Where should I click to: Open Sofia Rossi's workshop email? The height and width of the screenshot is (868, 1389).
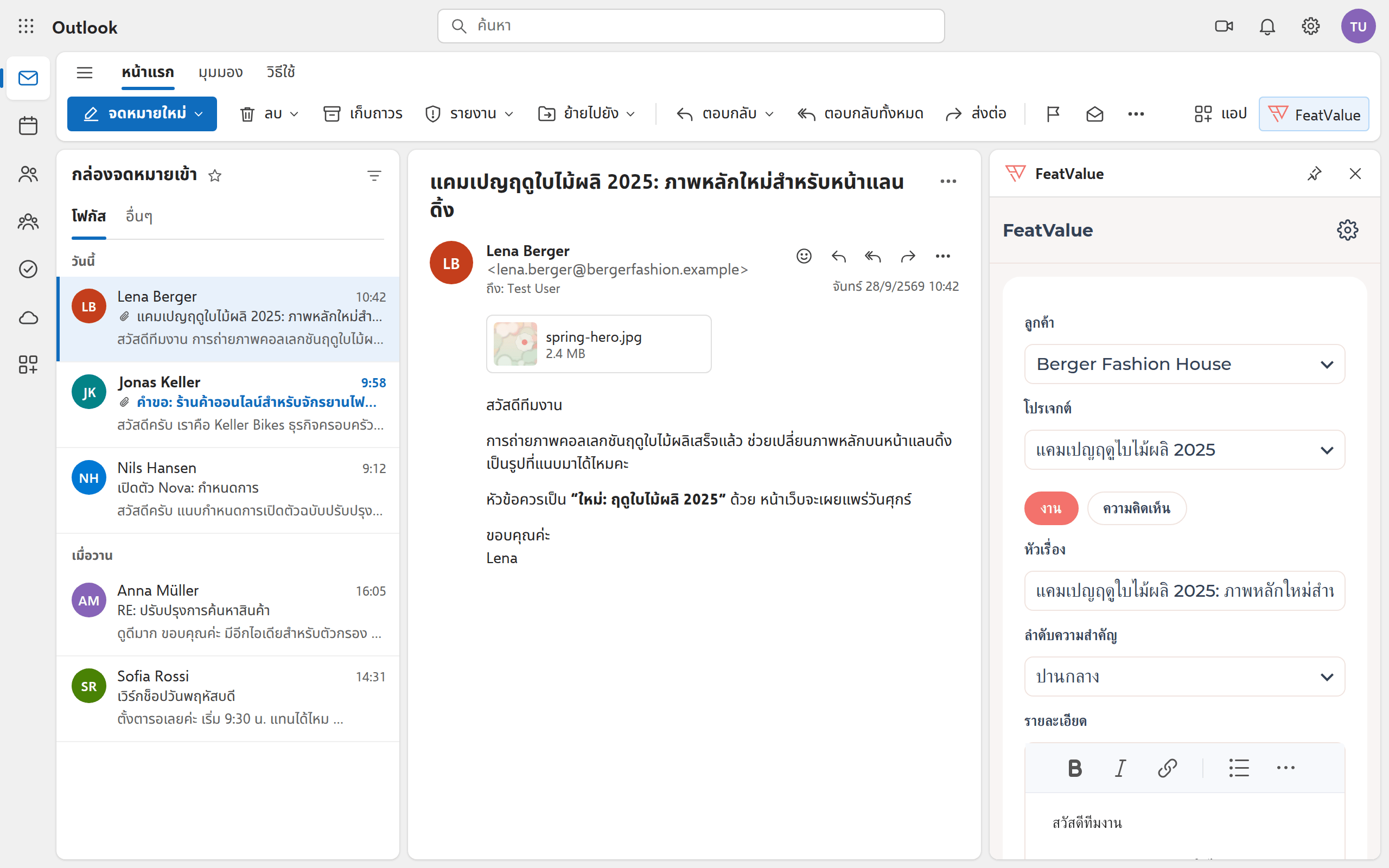tap(228, 698)
